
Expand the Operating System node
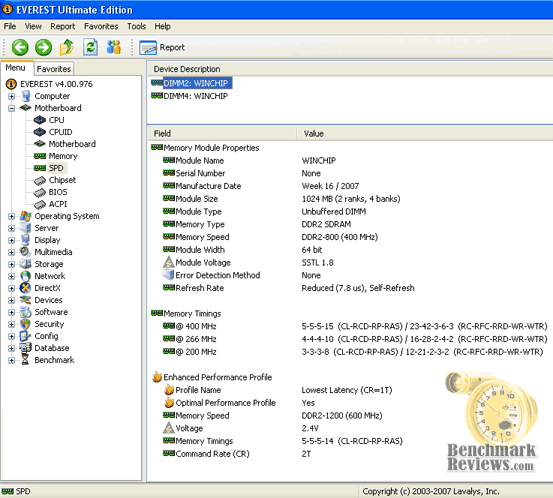coord(11,216)
